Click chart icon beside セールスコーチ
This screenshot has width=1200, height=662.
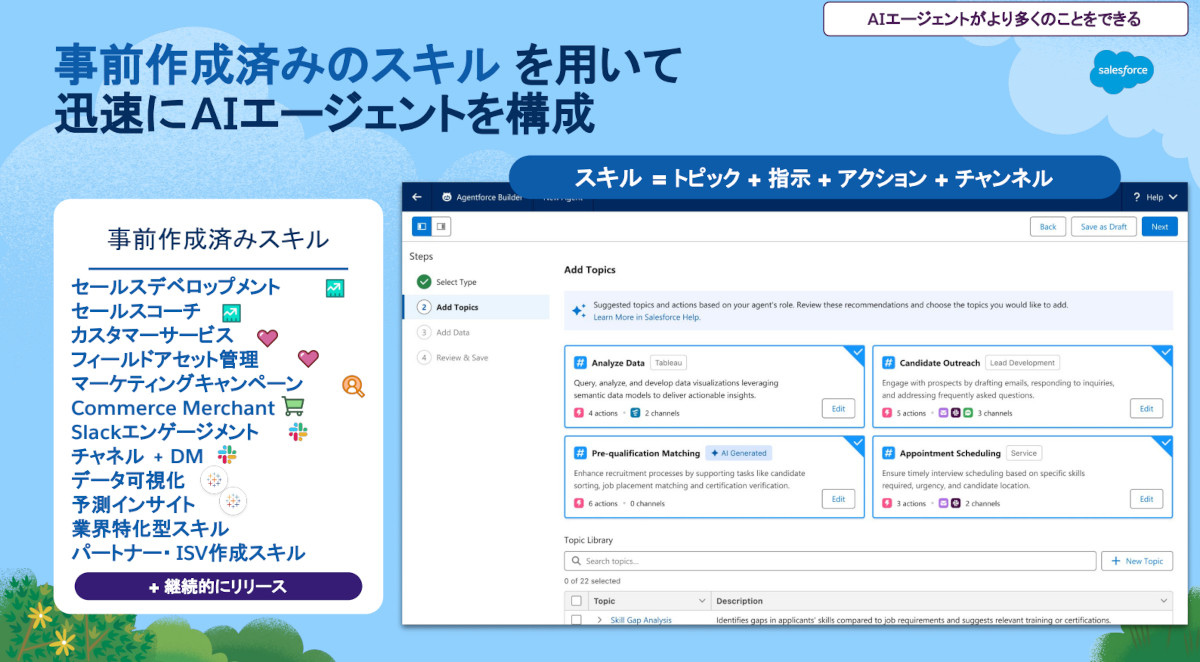[x=231, y=313]
